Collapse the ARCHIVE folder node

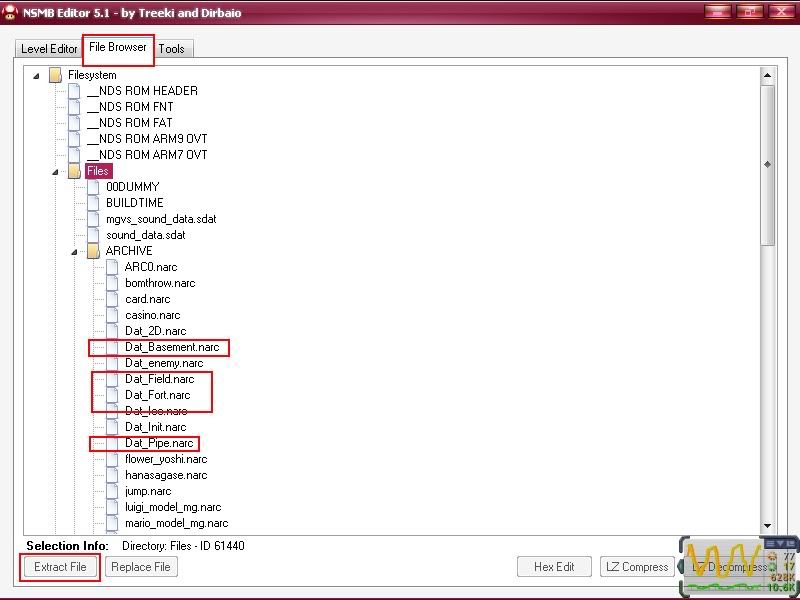pyautogui.click(x=74, y=252)
